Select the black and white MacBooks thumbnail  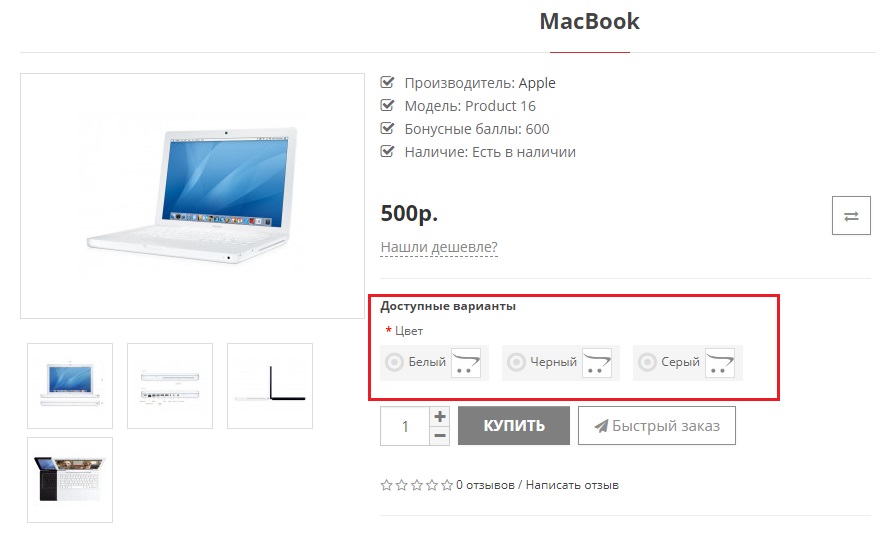click(x=70, y=480)
